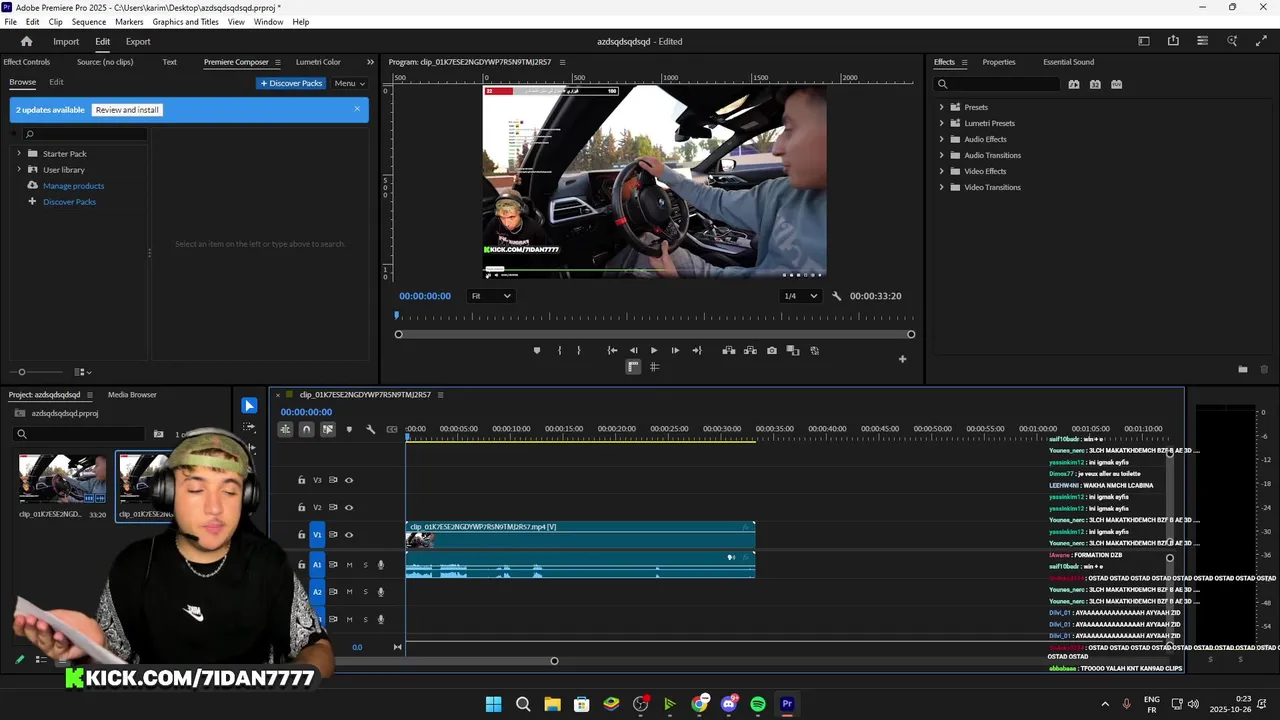Open Premiere Composer Menu dropdown
This screenshot has width=1280, height=720.
tap(349, 83)
